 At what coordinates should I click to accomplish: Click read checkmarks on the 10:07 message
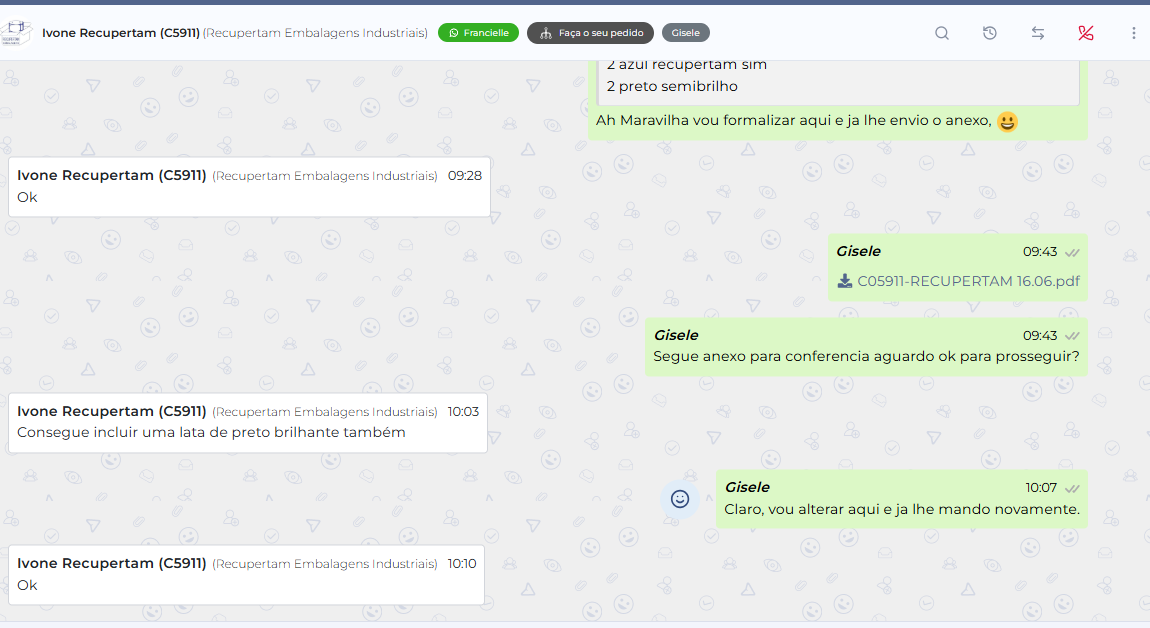[1072, 488]
